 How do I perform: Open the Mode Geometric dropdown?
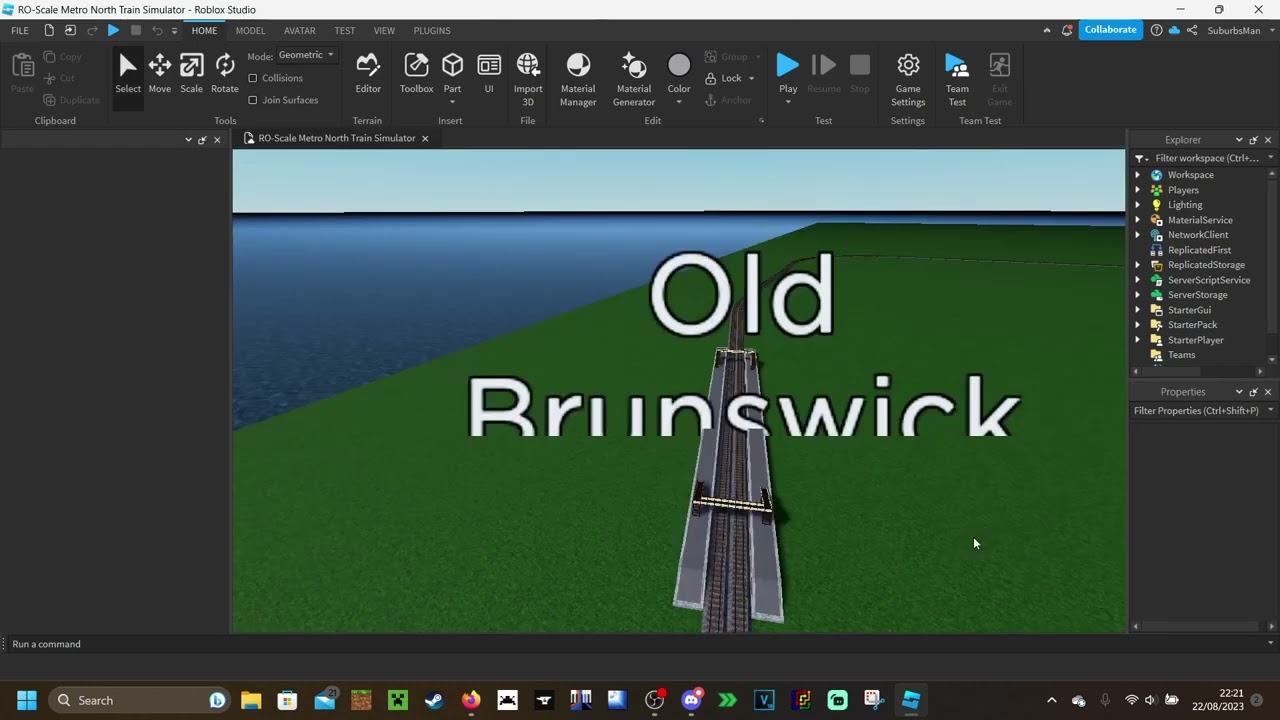(306, 56)
